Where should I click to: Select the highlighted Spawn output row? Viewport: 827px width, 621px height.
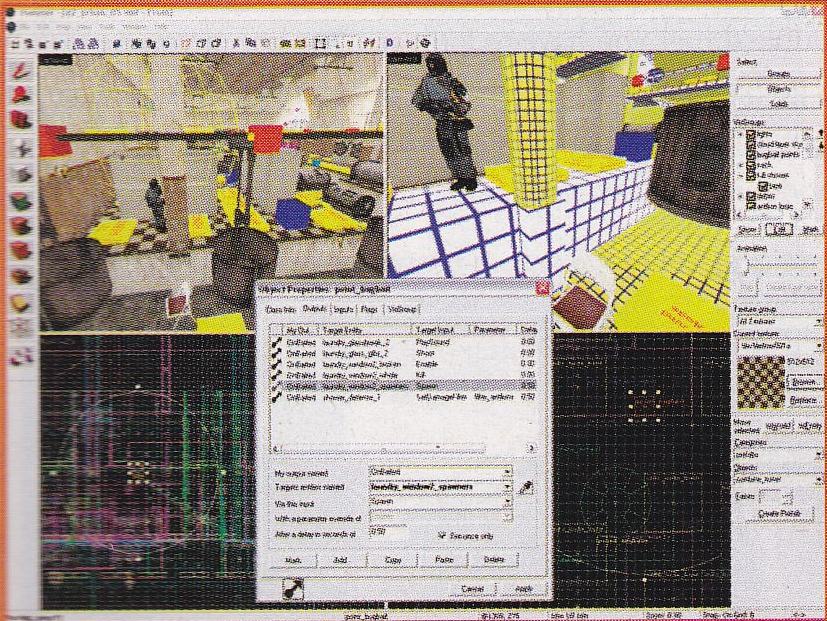[x=405, y=386]
